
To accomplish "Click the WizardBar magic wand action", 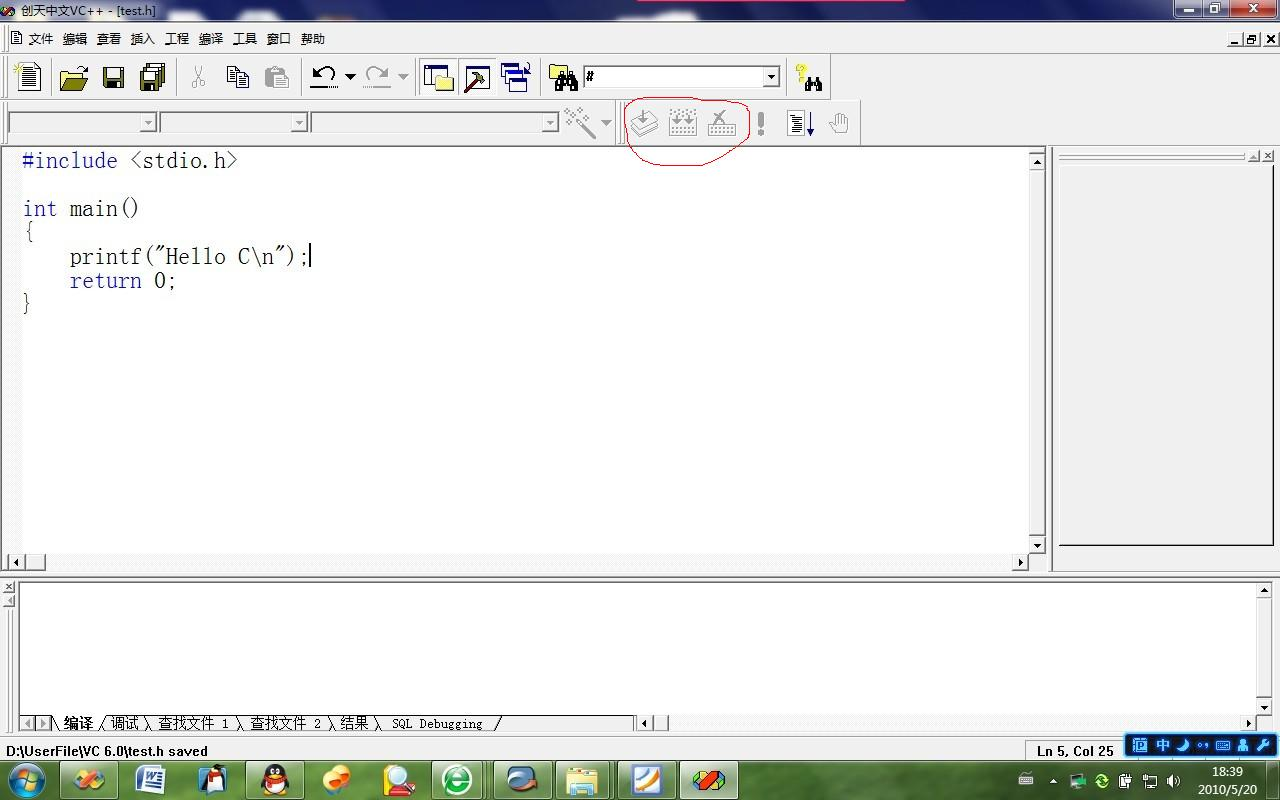I will click(x=580, y=122).
